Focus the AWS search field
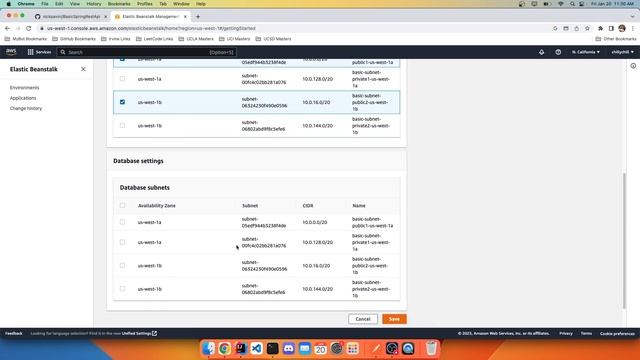The image size is (640, 360). click(x=146, y=52)
